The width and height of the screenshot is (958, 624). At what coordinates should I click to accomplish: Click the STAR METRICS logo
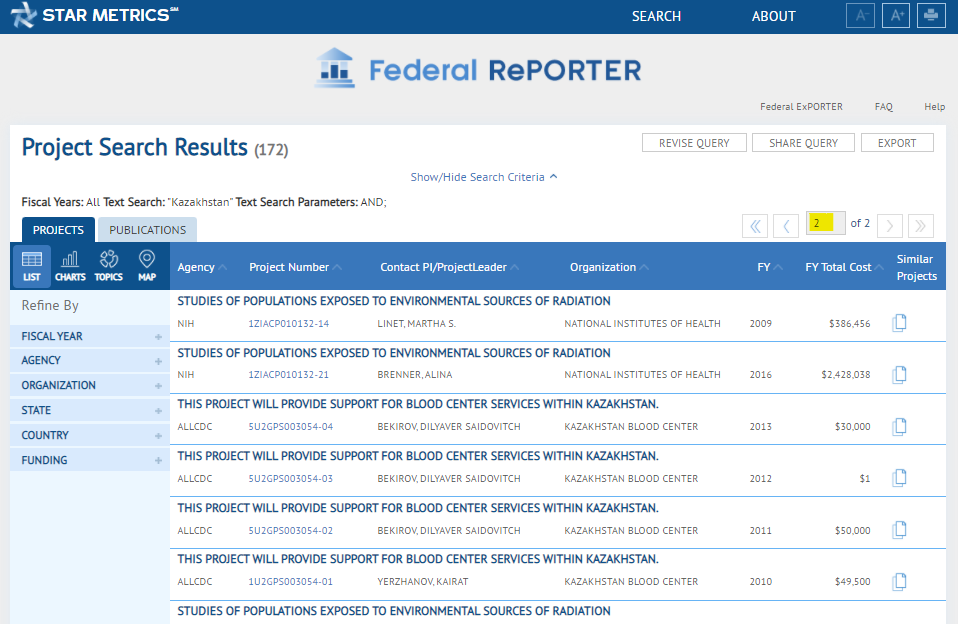click(94, 15)
